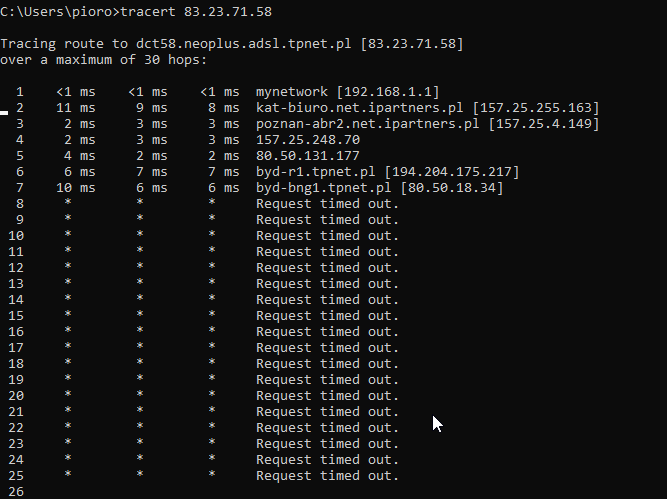Image resolution: width=667 pixels, height=499 pixels.
Task: Click the 80.50.131.177 address in hop 5
Action: pos(308,156)
